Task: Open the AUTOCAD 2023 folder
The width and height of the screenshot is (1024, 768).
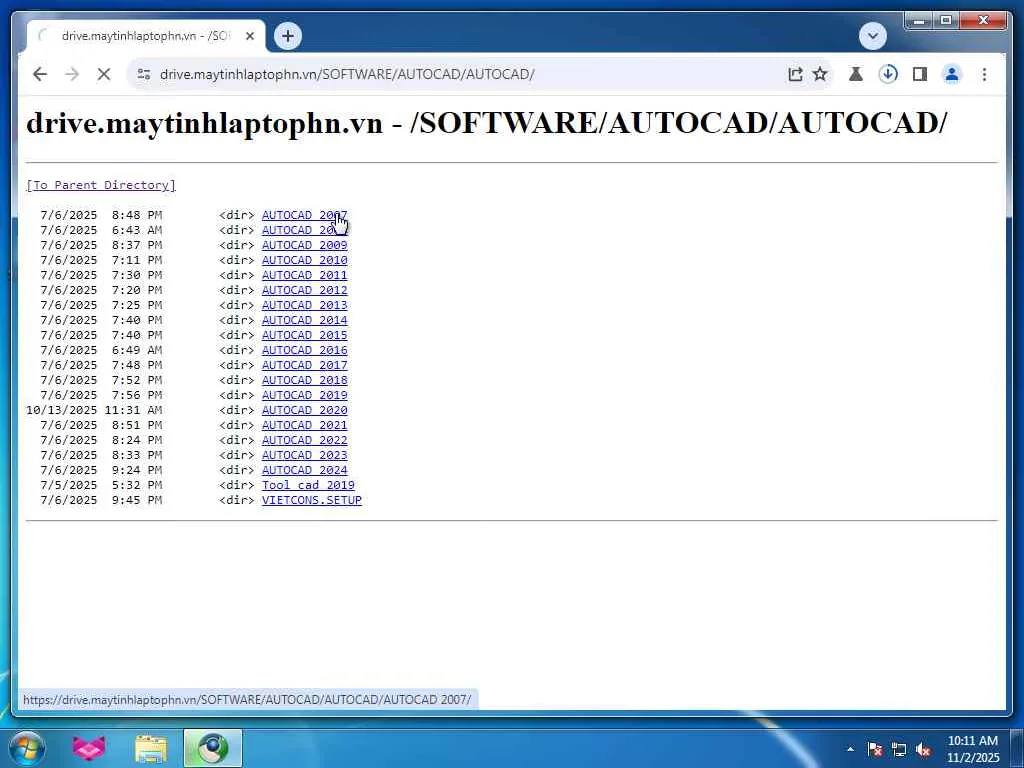Action: (304, 455)
